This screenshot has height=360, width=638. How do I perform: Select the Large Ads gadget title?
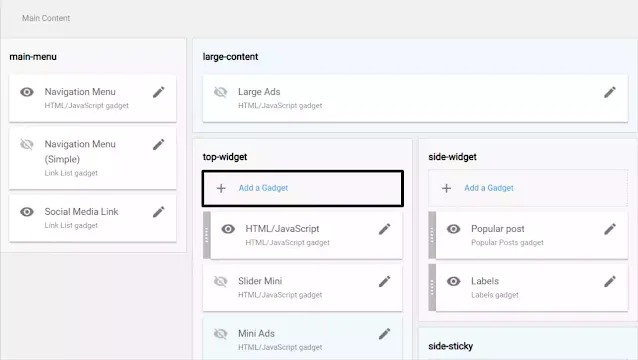[x=259, y=92]
